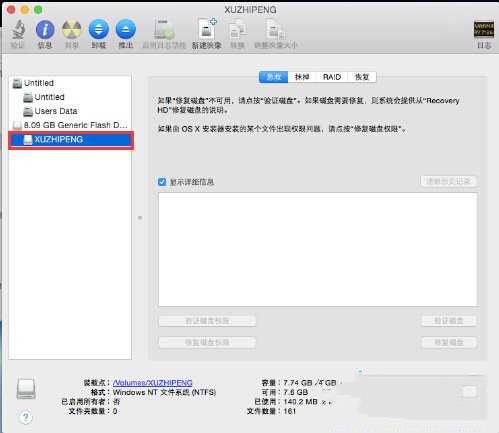Click the Verify microscope toolbar icon

click(x=18, y=30)
